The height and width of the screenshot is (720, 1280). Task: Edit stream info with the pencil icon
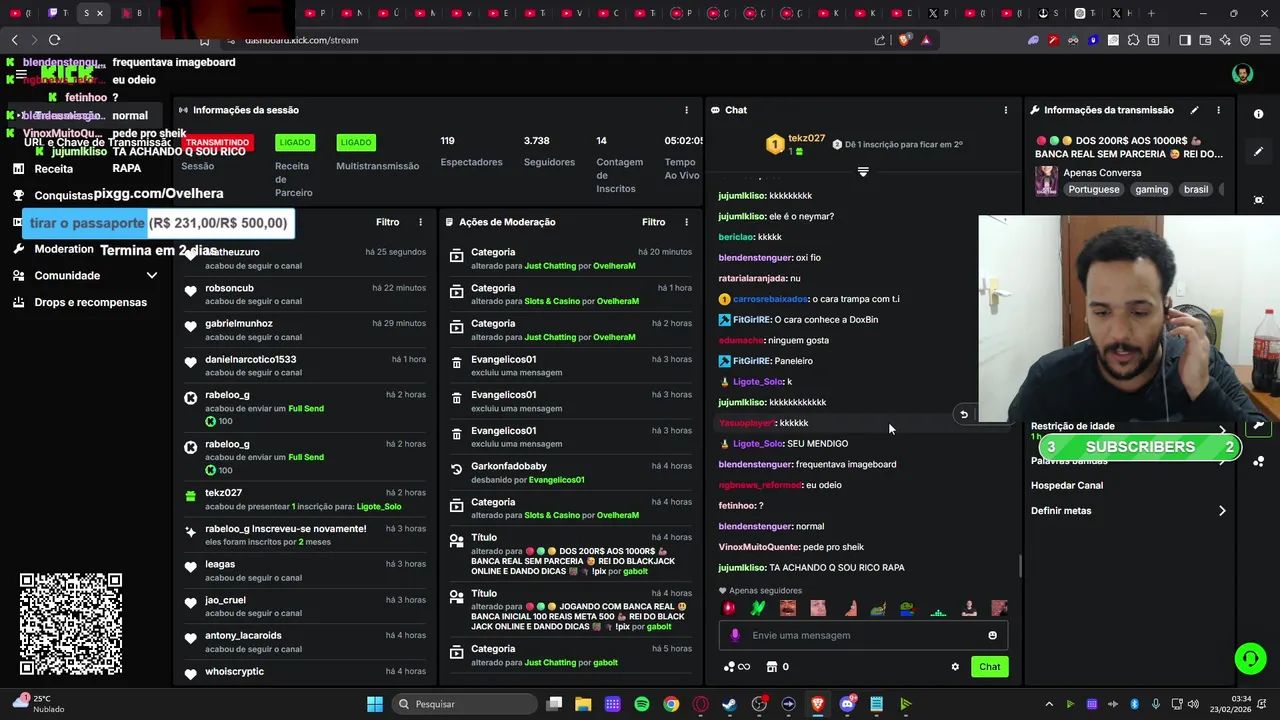1194,110
